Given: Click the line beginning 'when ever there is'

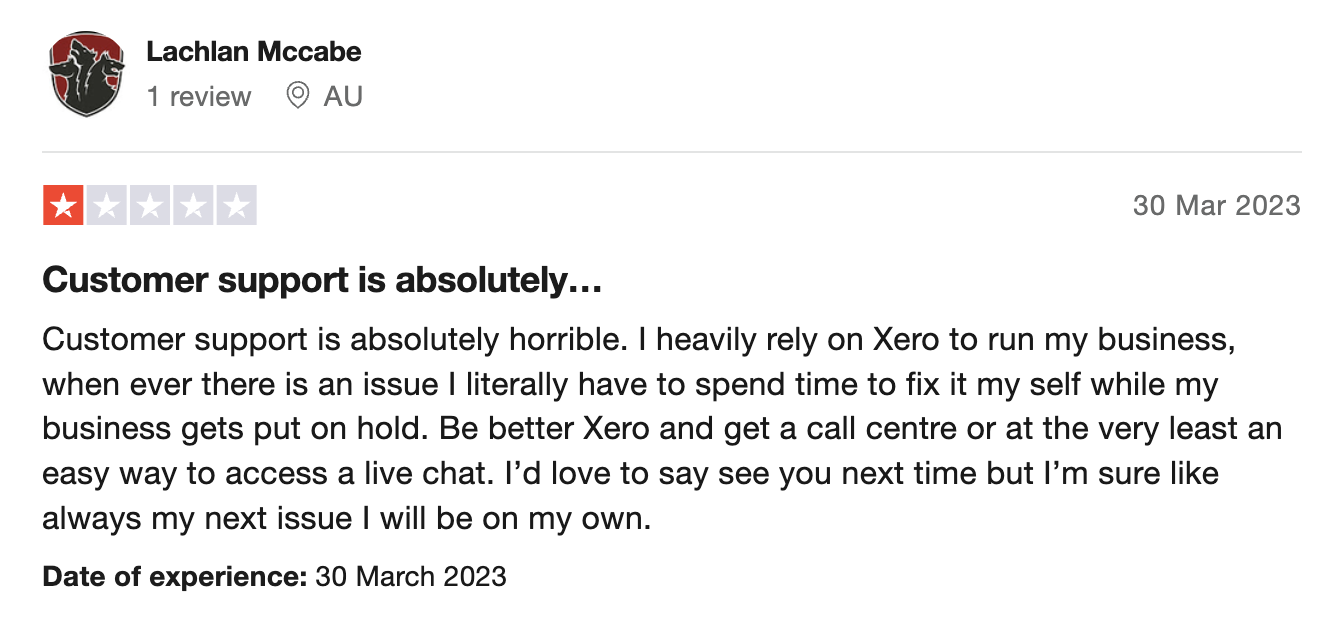Looking at the screenshot, I should [x=630, y=384].
